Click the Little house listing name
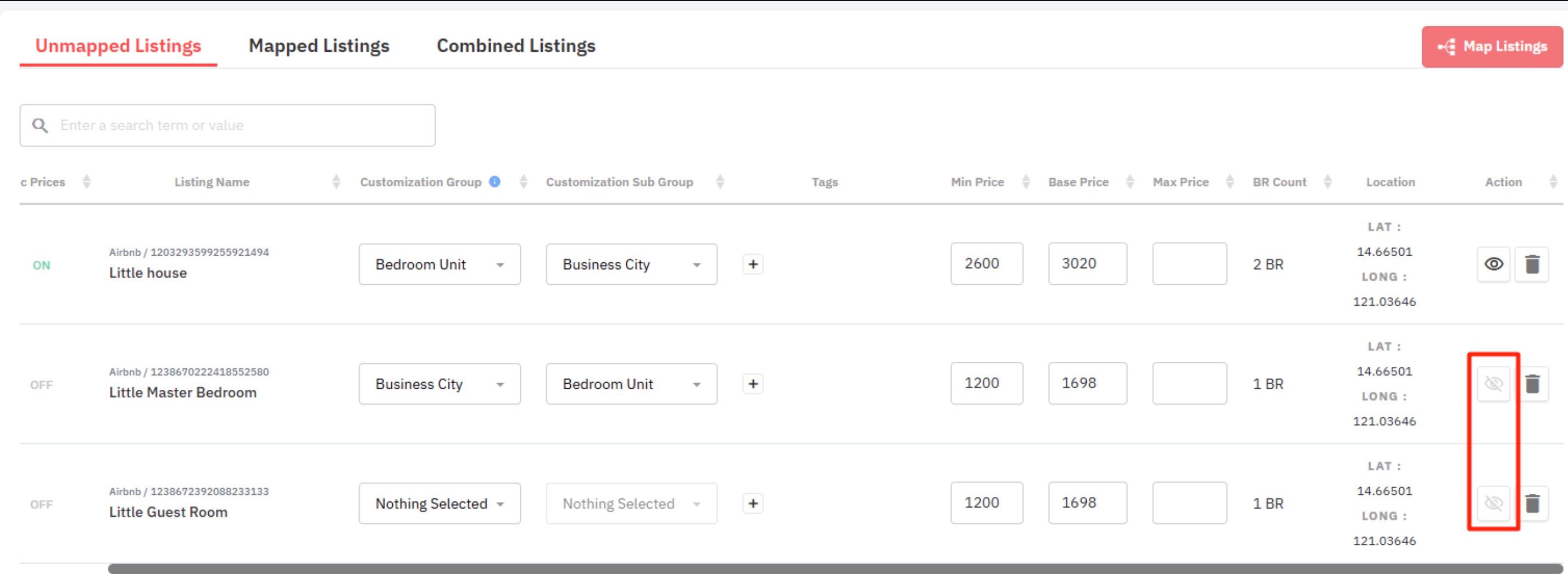The height and width of the screenshot is (574, 1568). coord(148,273)
